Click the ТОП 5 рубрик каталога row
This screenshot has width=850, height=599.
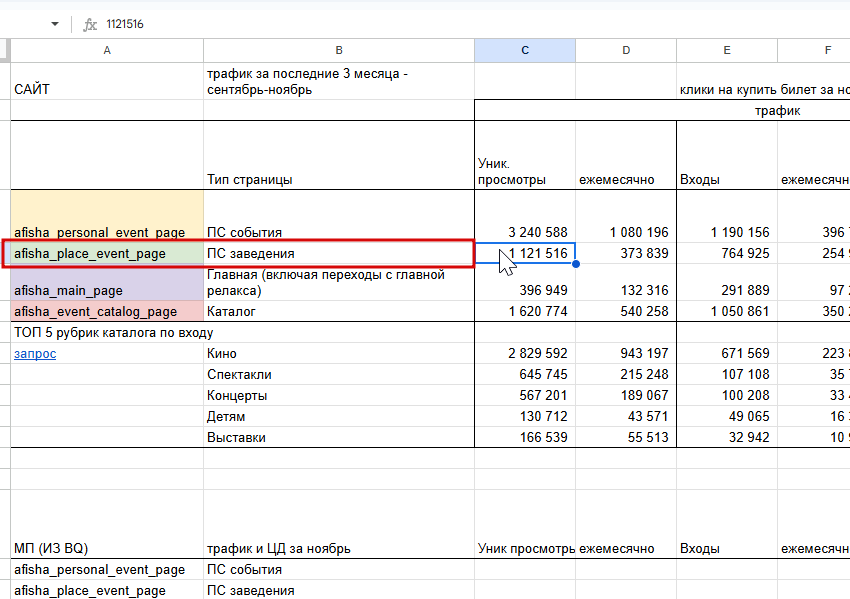pos(114,332)
